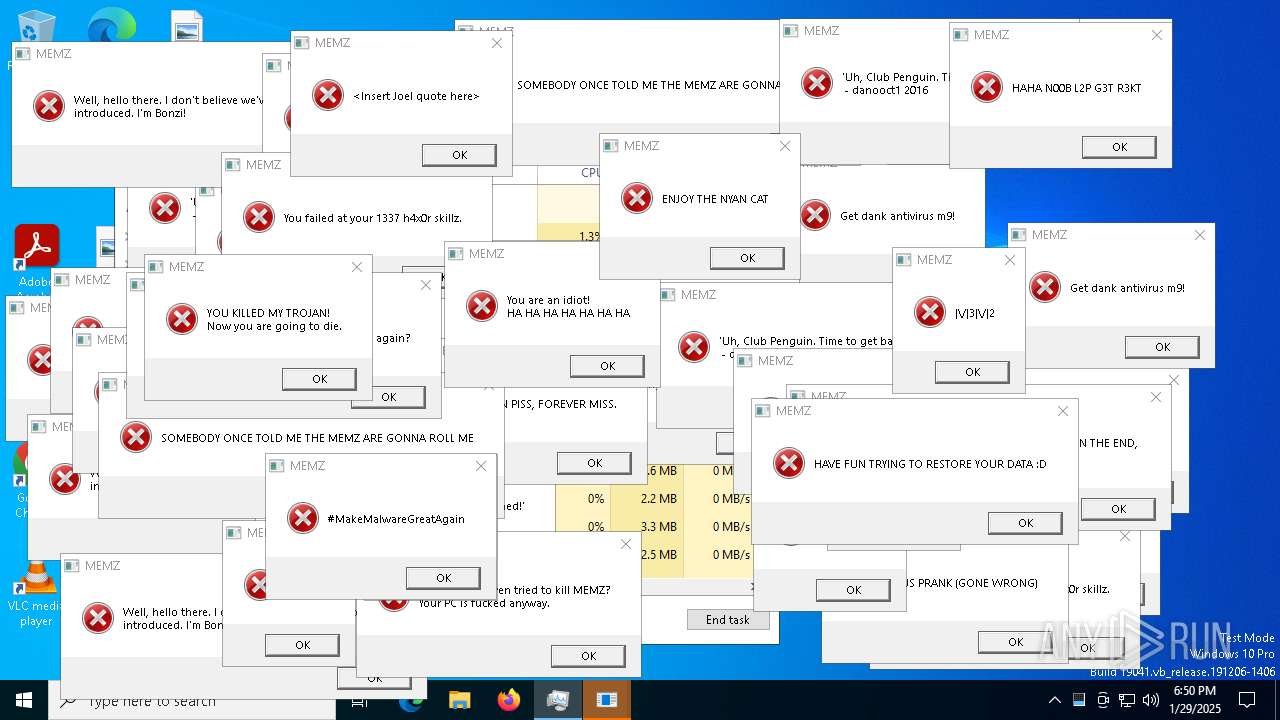Click OK in 'You are an idiot!' dialog
The height and width of the screenshot is (720, 1280).
point(607,366)
